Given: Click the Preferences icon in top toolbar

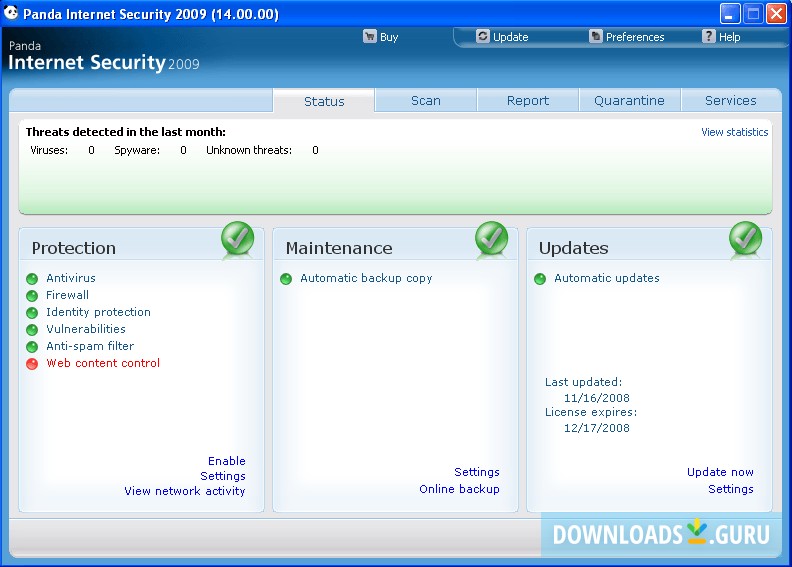Looking at the screenshot, I should point(596,36).
